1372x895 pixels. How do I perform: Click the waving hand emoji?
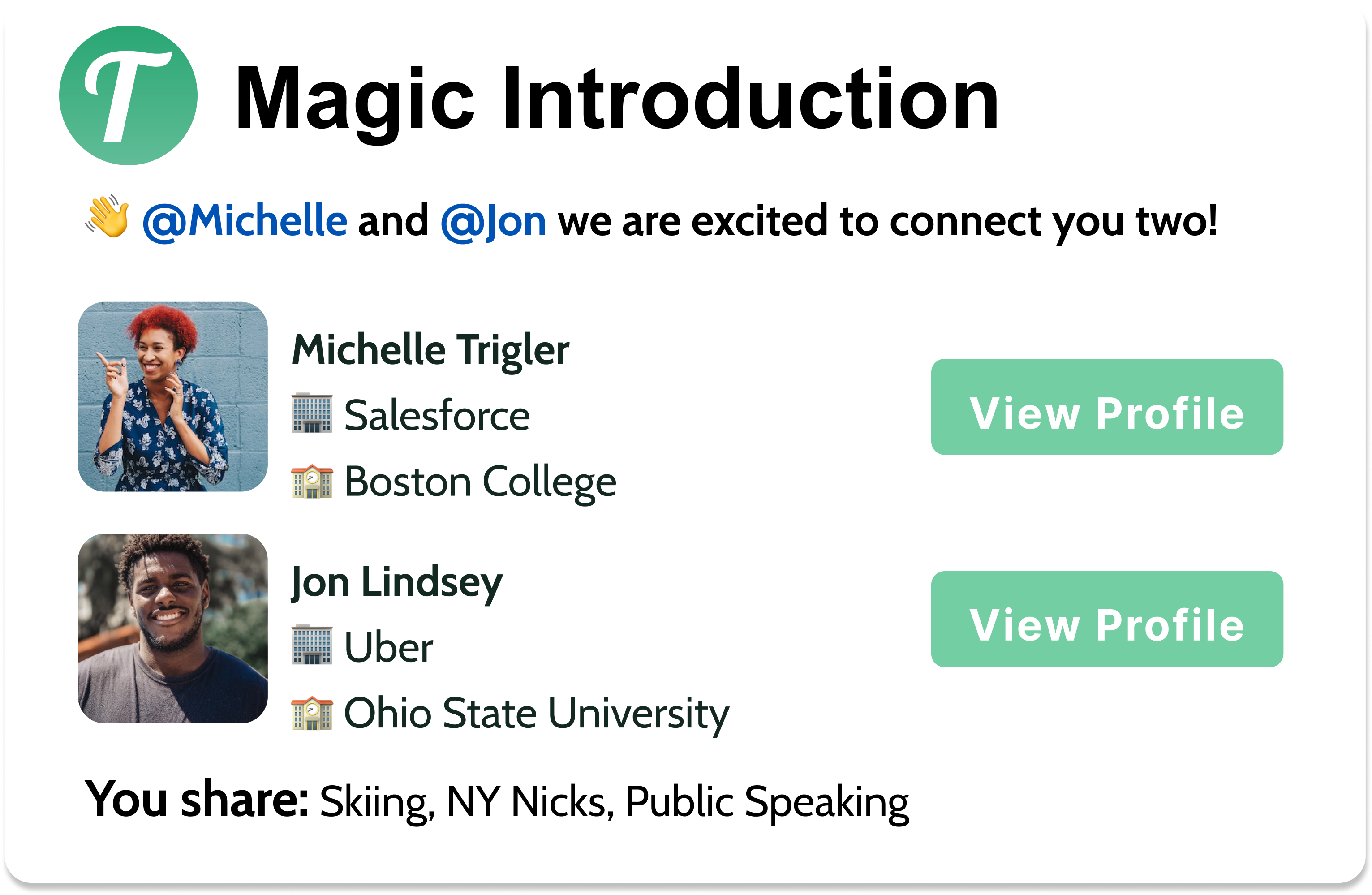[x=108, y=218]
